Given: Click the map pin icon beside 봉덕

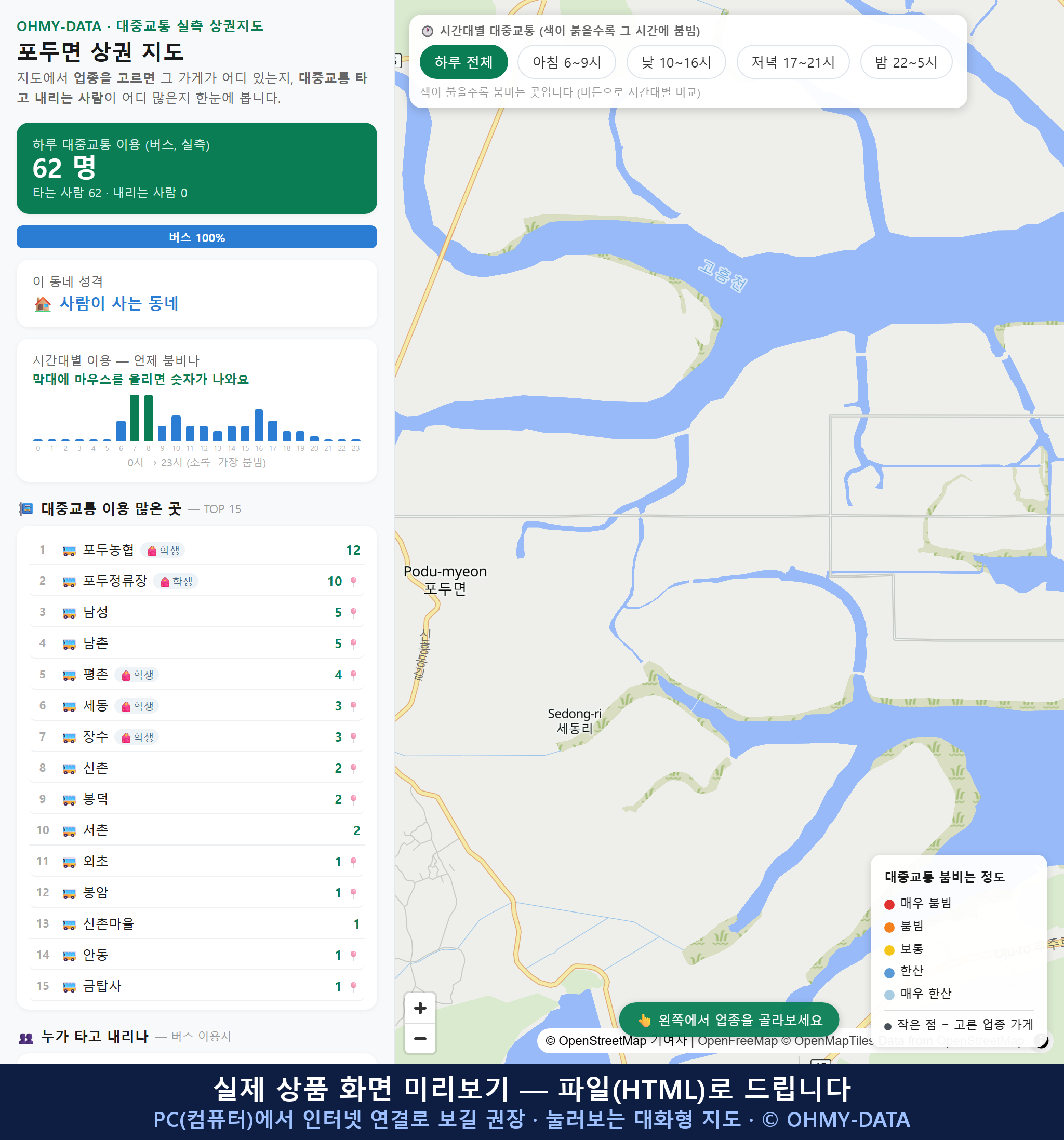Looking at the screenshot, I should [x=353, y=799].
